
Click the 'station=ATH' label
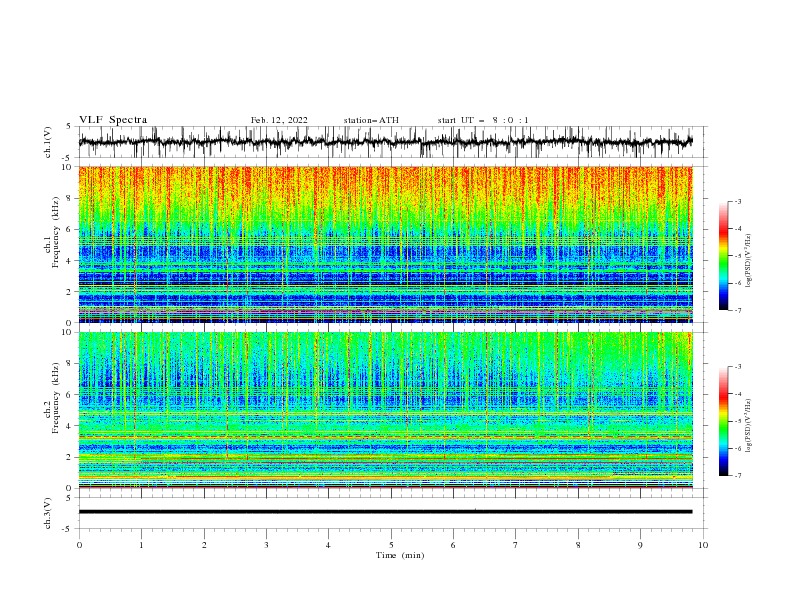pyautogui.click(x=371, y=120)
